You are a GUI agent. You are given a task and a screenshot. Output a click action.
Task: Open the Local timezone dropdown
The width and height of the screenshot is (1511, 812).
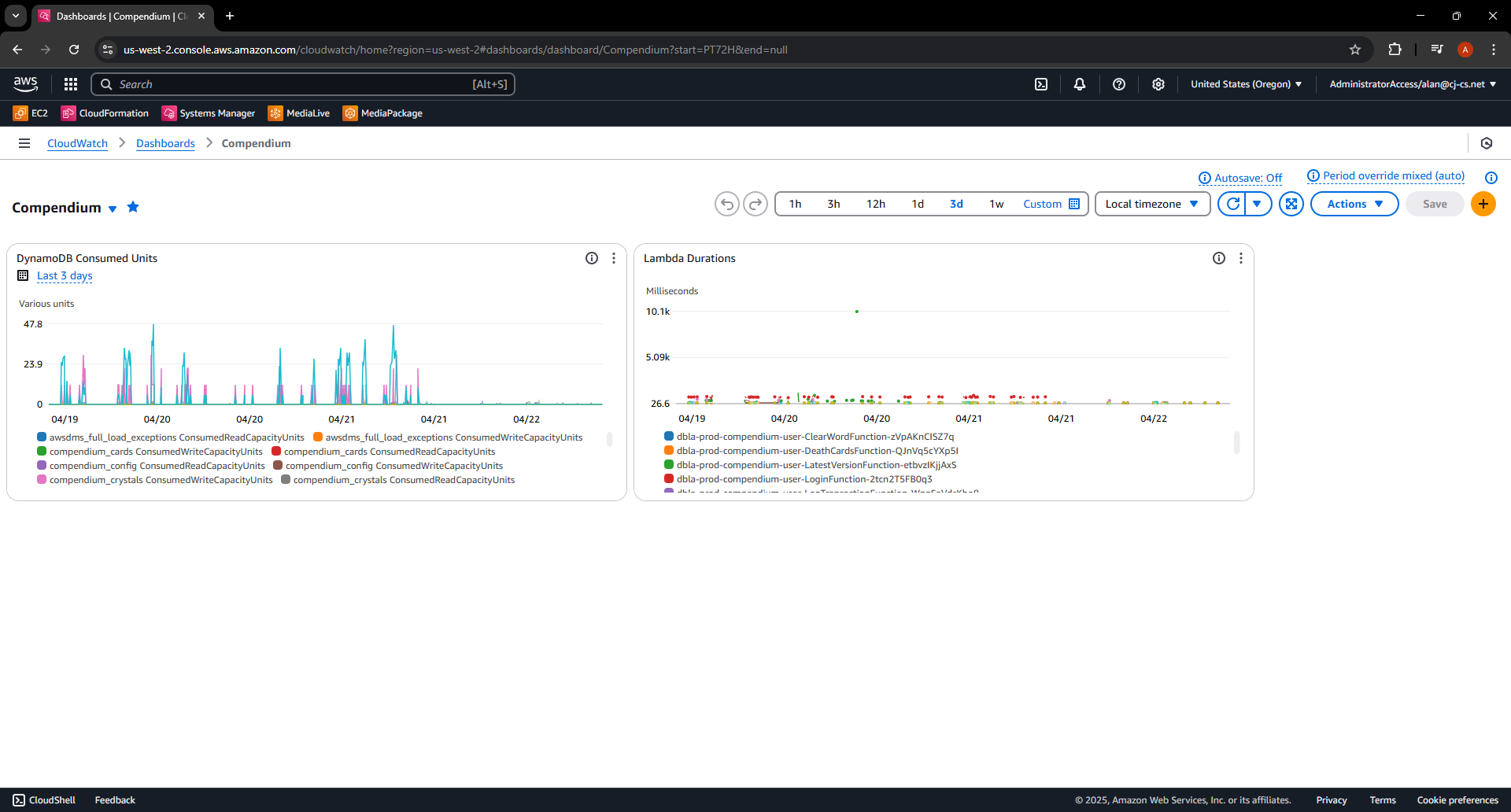pos(1152,204)
